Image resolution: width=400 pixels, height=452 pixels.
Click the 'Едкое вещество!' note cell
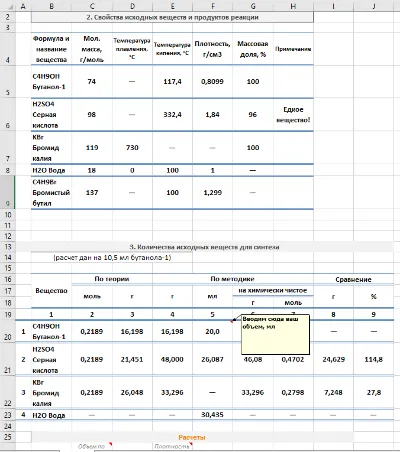pos(293,114)
